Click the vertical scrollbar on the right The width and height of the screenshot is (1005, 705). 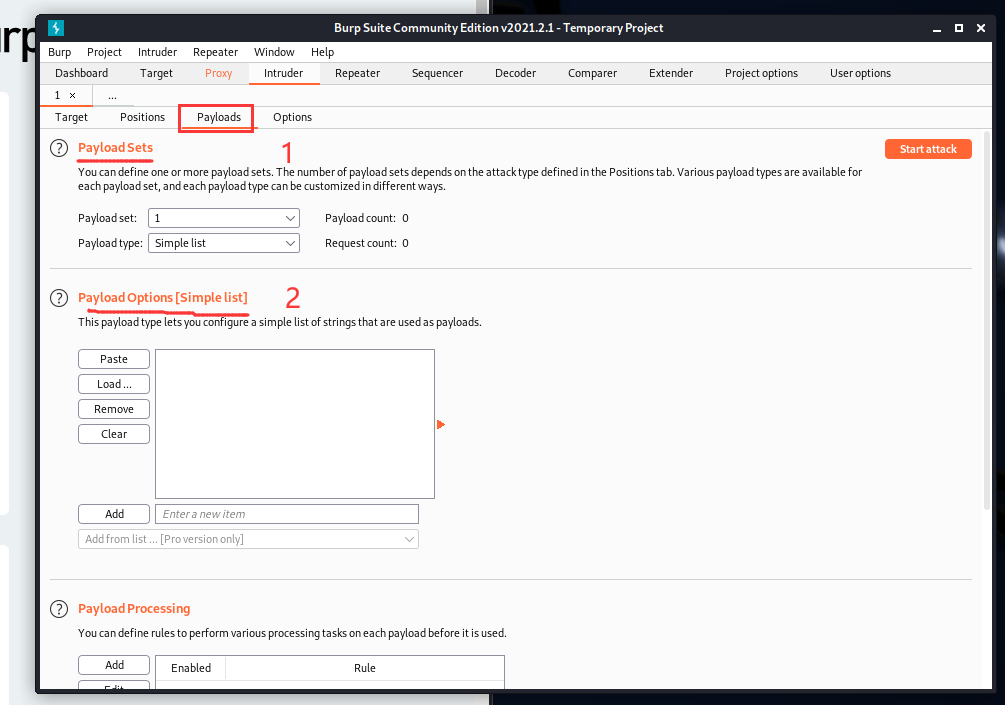tap(987, 320)
